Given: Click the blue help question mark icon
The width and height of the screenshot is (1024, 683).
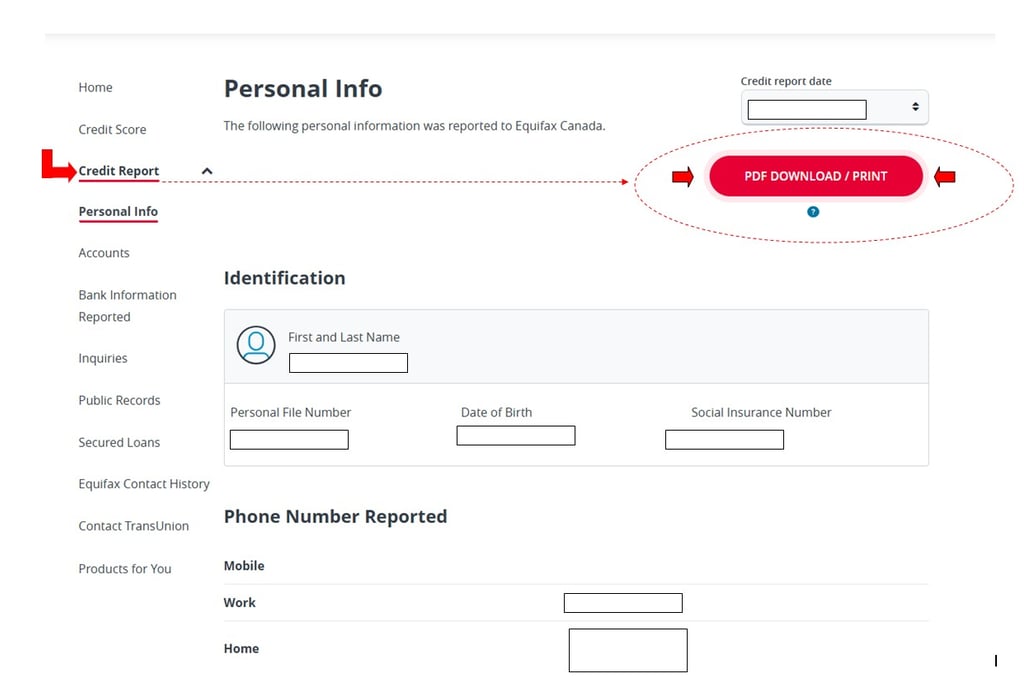Looking at the screenshot, I should pos(813,211).
